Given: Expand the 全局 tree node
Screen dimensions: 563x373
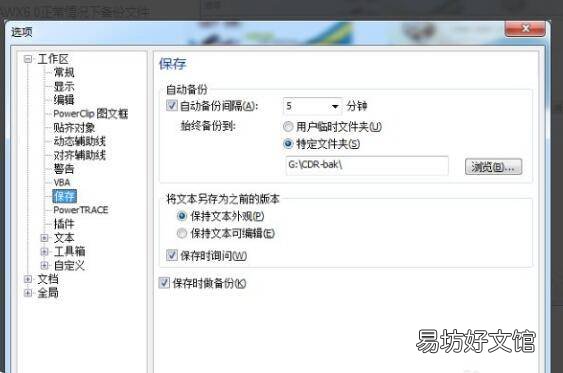Looking at the screenshot, I should [x=28, y=293].
